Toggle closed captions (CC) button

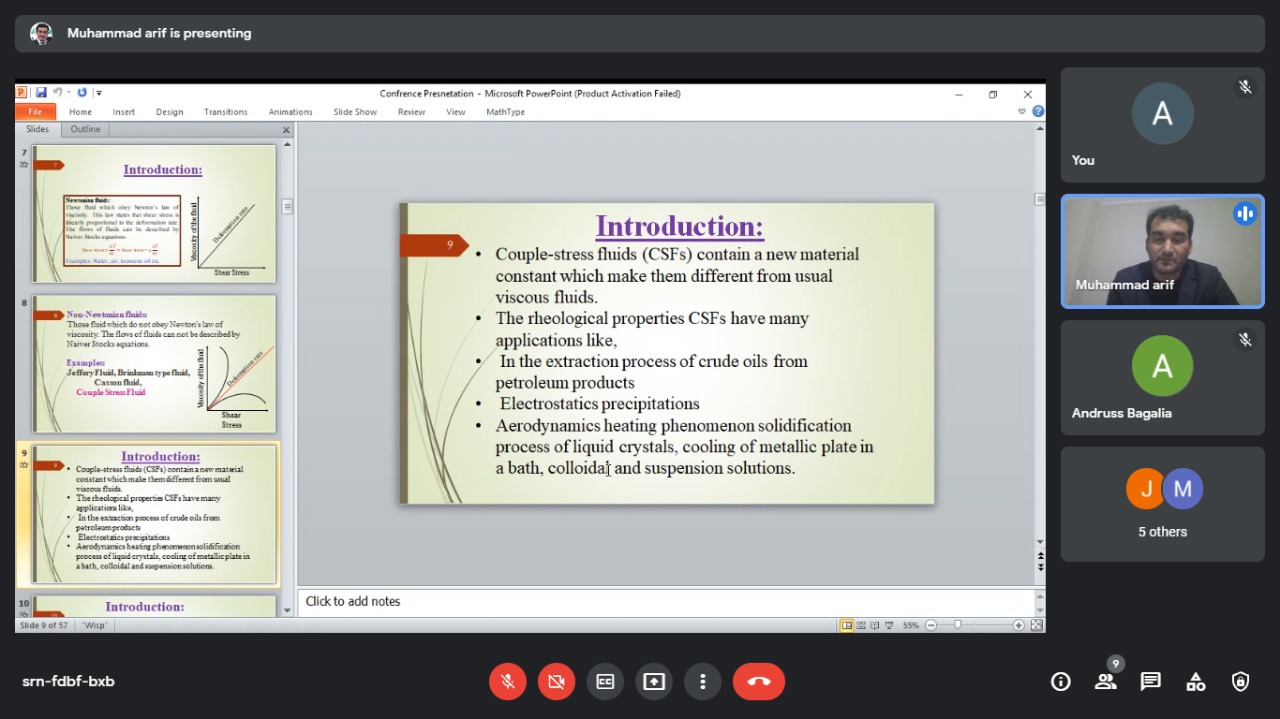tap(605, 681)
